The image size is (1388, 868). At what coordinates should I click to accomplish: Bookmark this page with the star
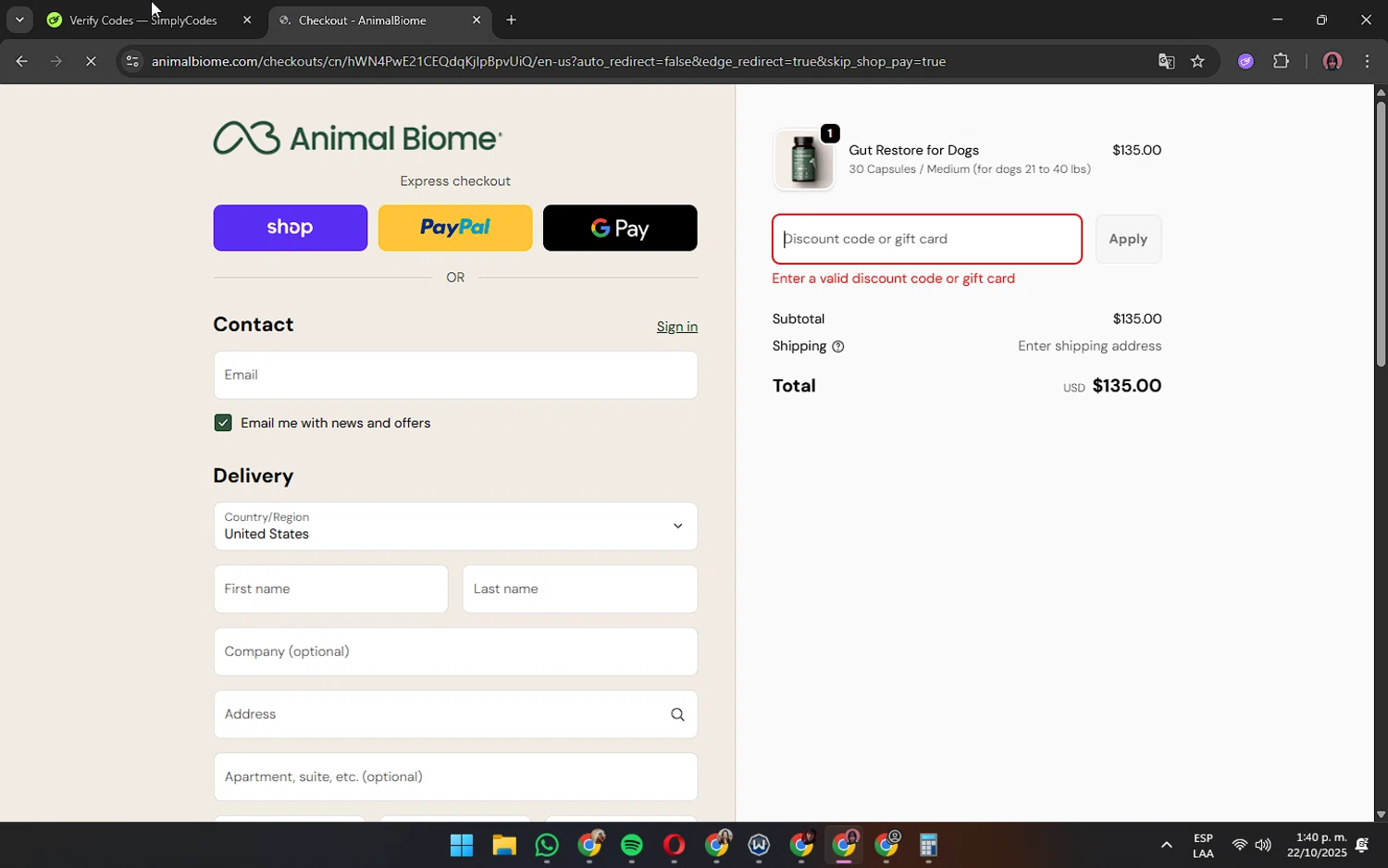pyautogui.click(x=1197, y=62)
